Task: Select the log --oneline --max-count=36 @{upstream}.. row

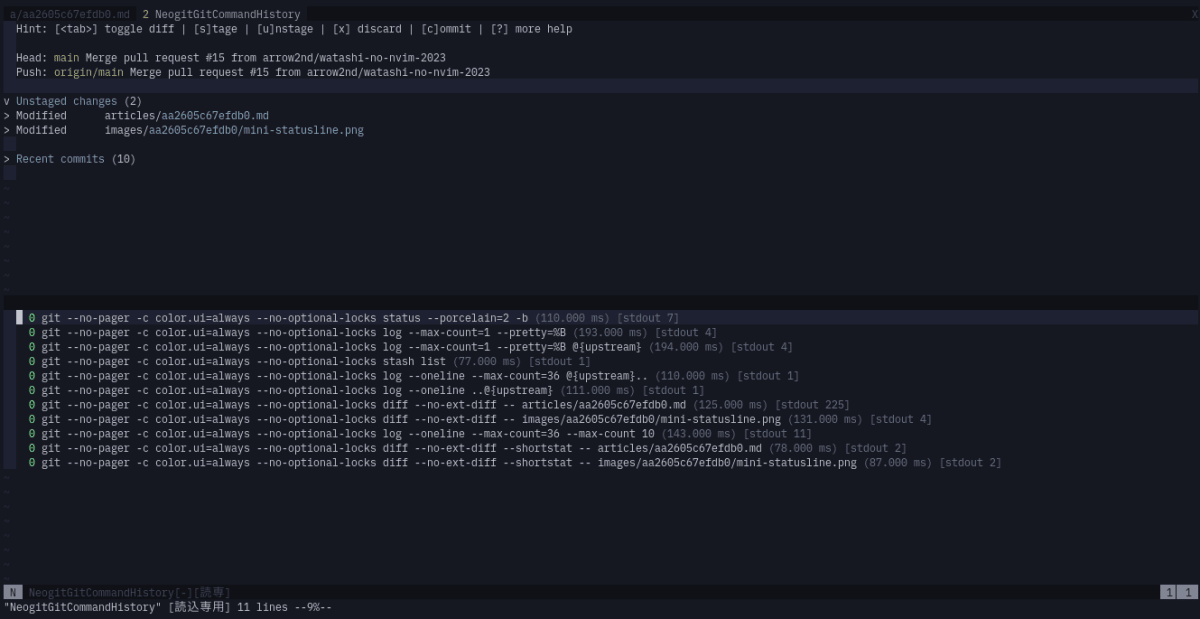Action: [414, 376]
